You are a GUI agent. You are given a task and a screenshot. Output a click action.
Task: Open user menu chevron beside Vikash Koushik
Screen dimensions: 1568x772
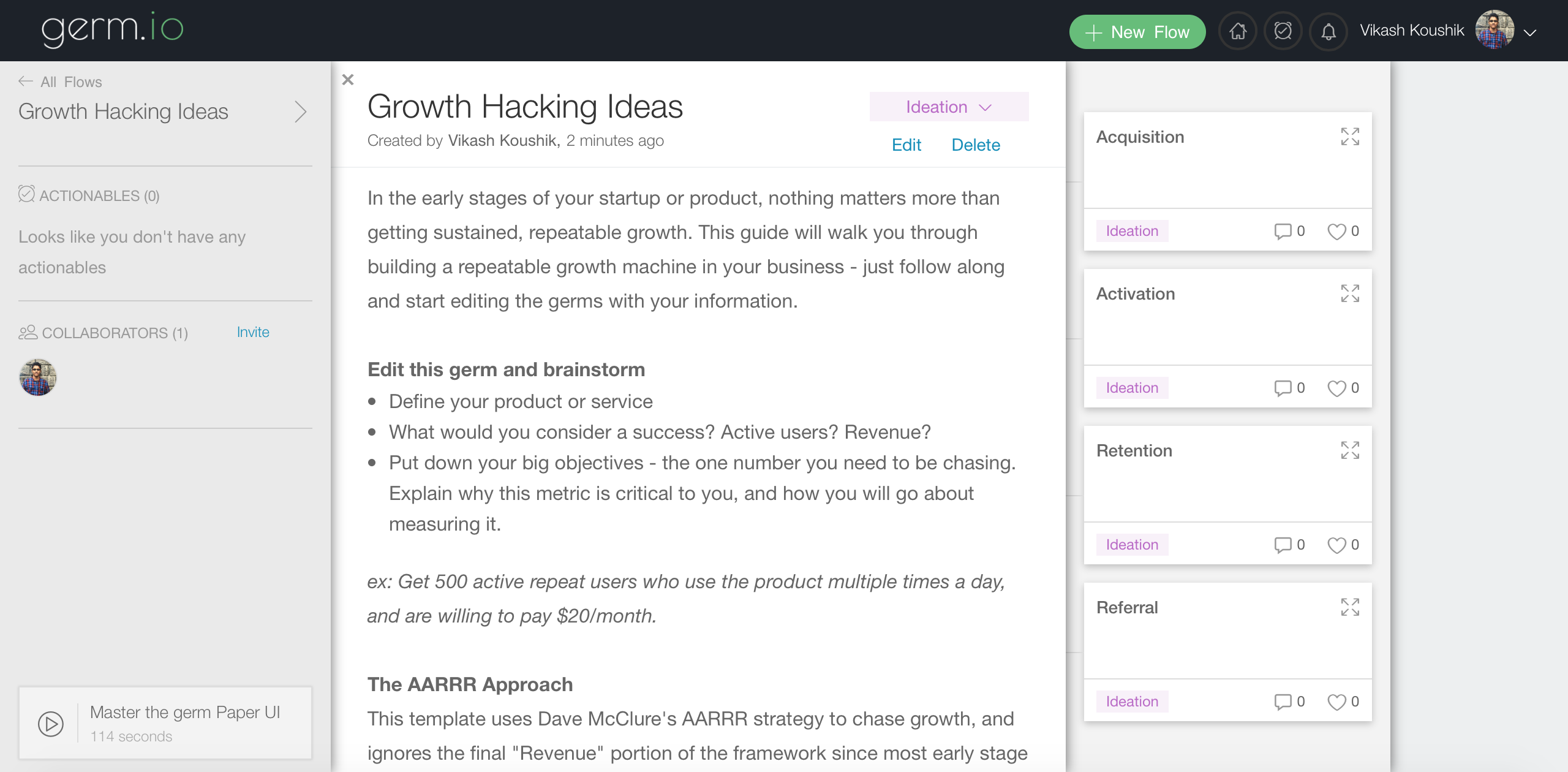(x=1530, y=32)
